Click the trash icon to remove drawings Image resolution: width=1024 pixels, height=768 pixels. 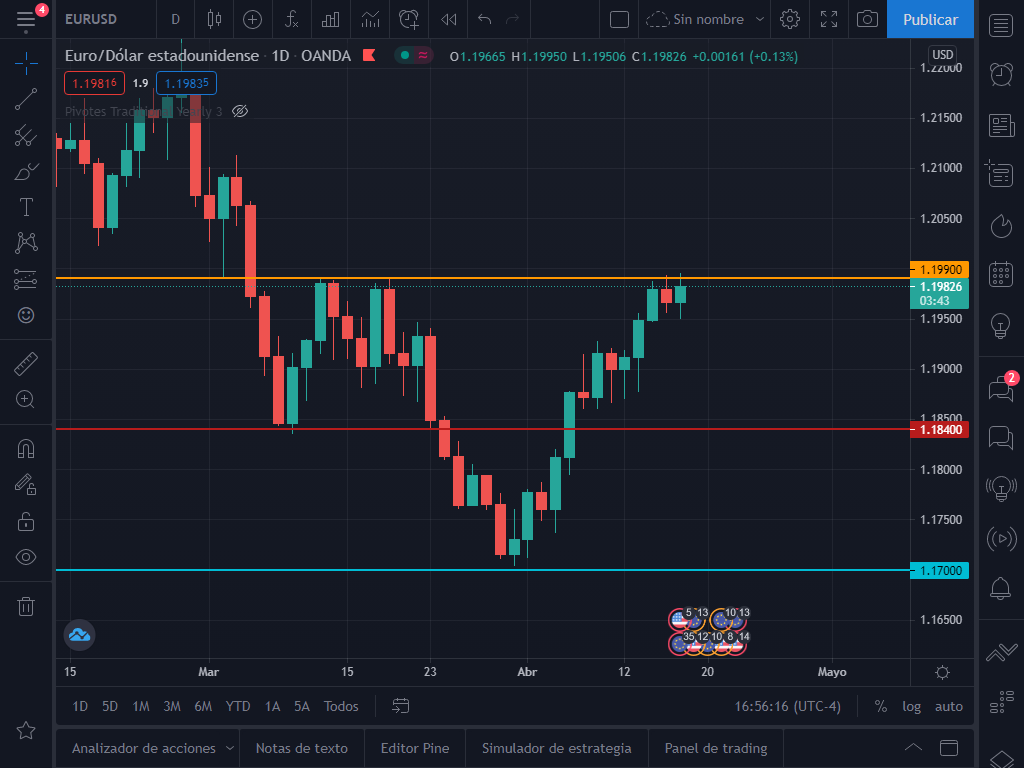(26, 606)
